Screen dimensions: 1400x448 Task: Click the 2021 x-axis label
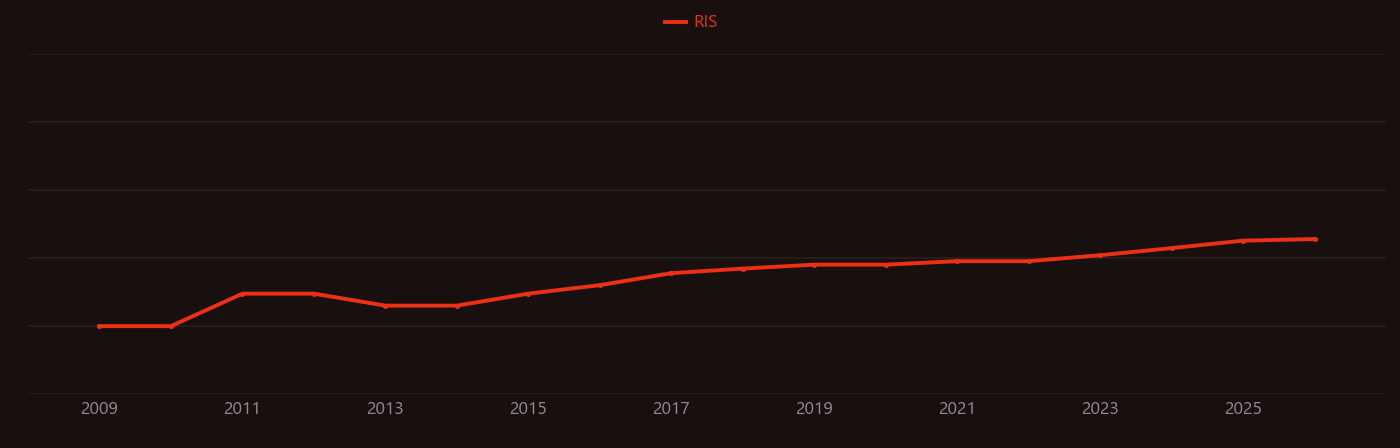coord(957,409)
